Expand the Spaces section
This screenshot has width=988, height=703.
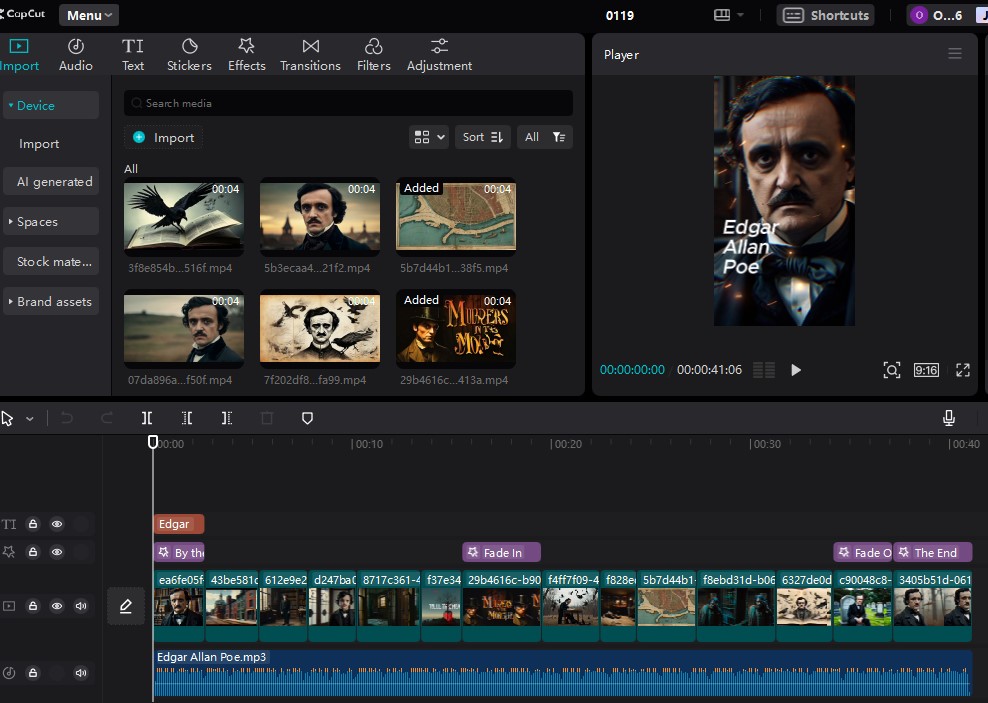(x=51, y=222)
